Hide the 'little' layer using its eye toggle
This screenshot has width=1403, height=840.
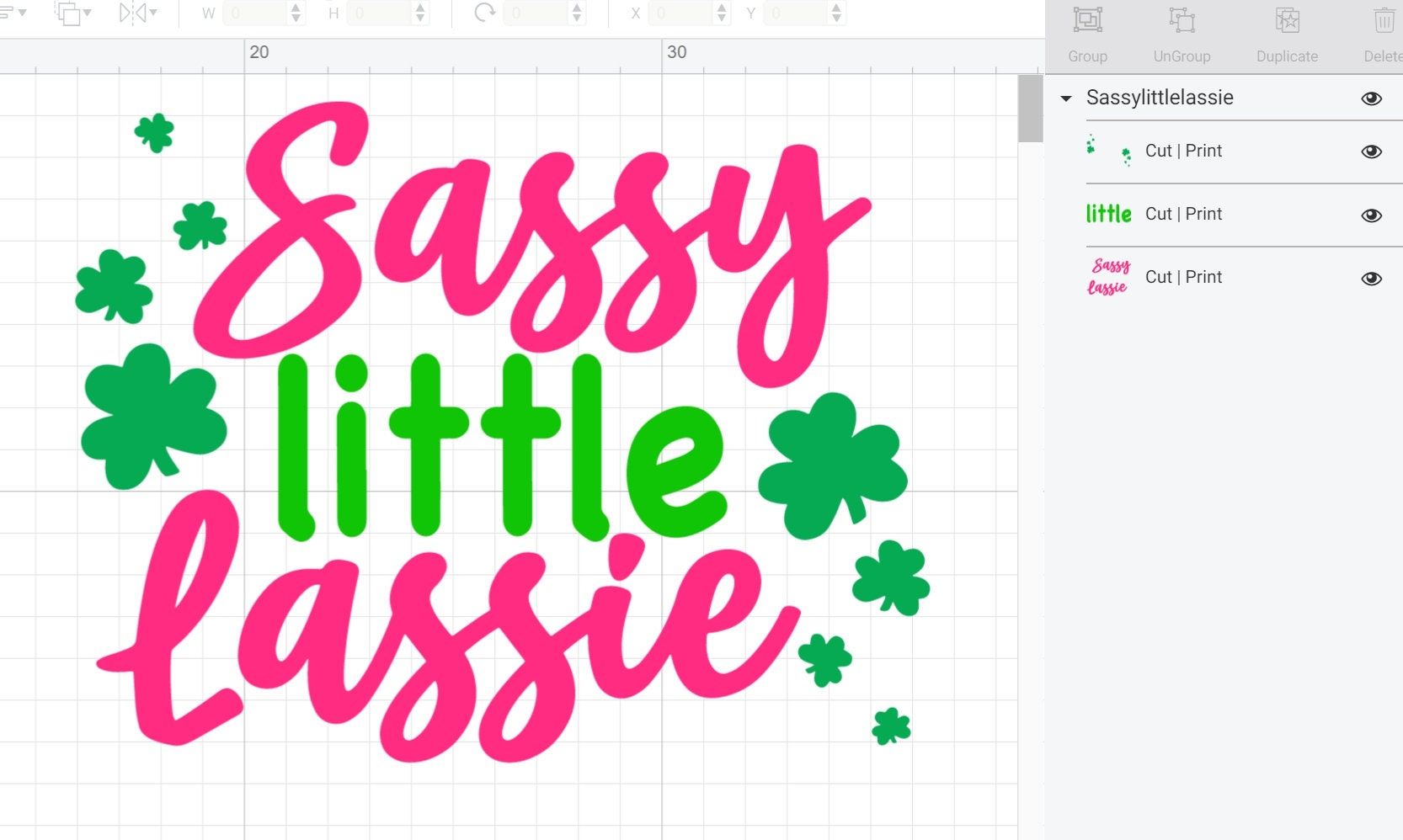1372,214
